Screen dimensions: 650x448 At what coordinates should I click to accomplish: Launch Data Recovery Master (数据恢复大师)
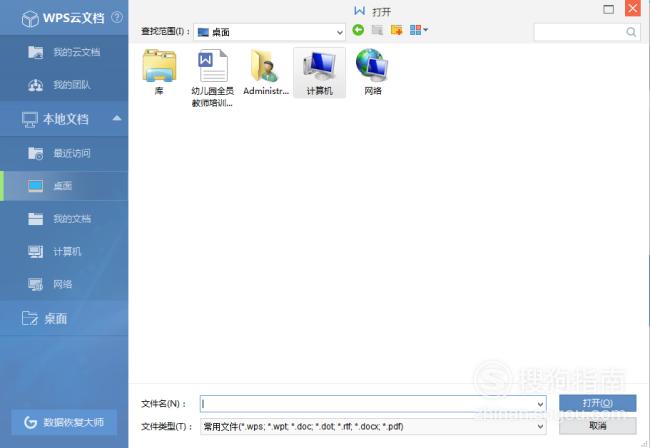[x=64, y=422]
